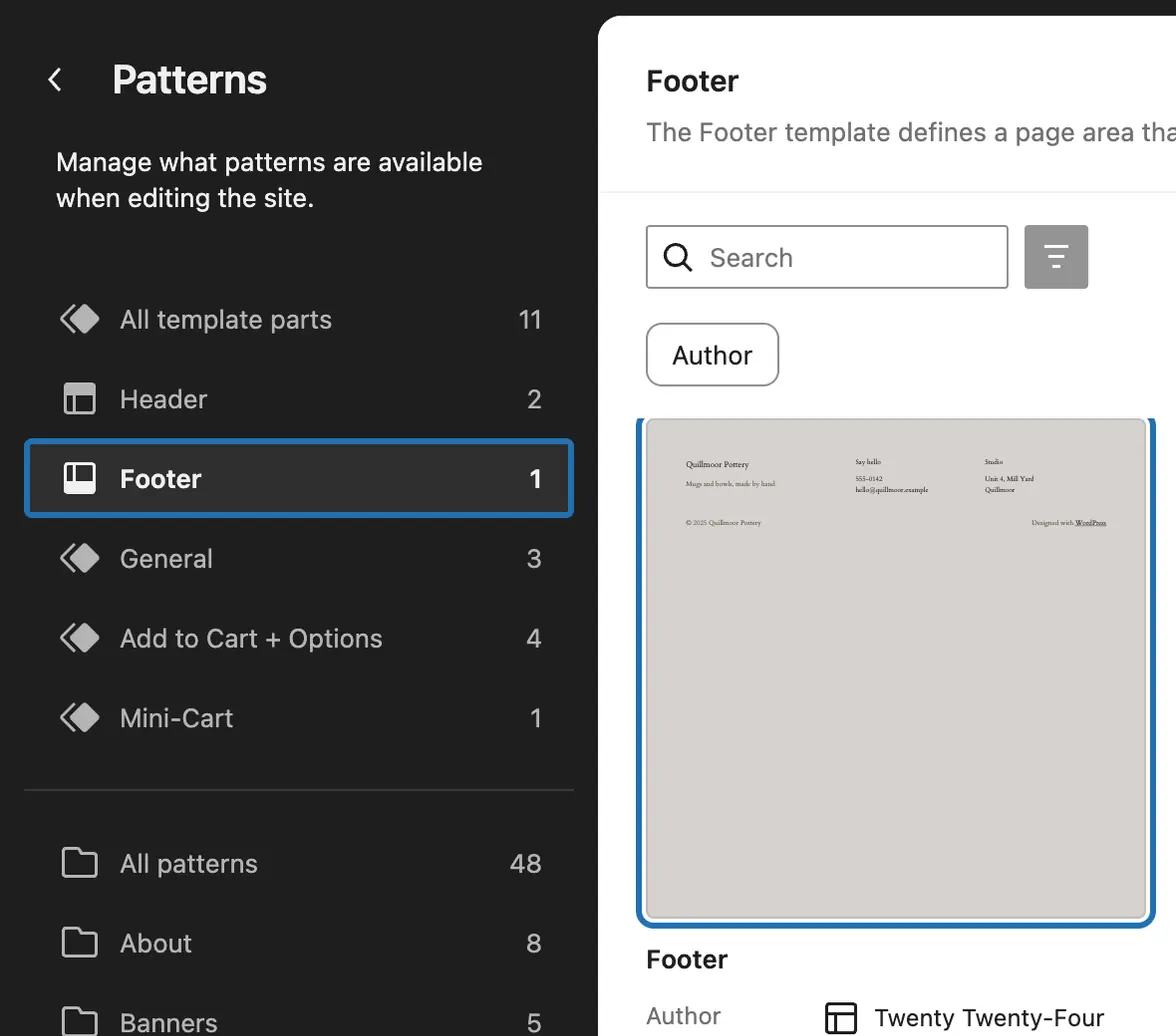Select Add to Cart + Options category
This screenshot has width=1176, height=1036.
299,638
